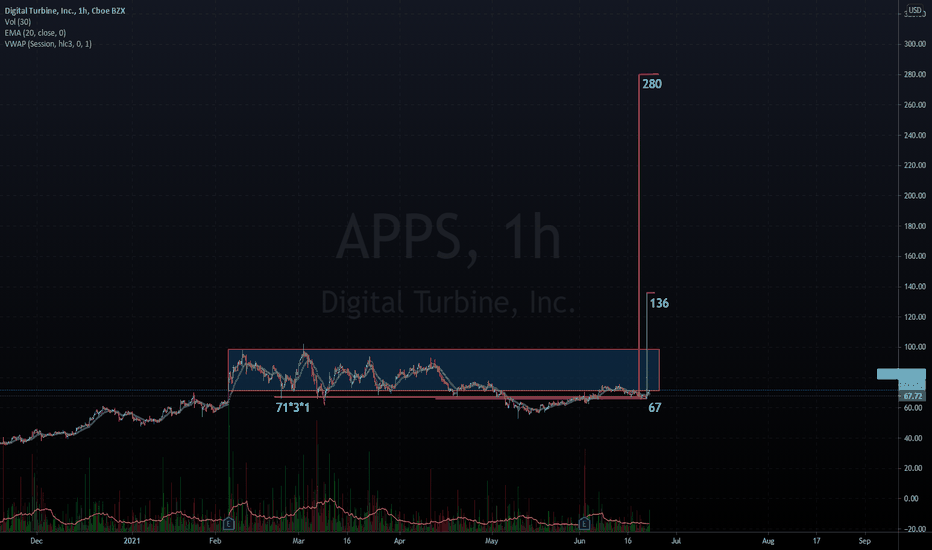The width and height of the screenshot is (932, 550).
Task: Click the Sep label on time axis
Action: (x=864, y=541)
